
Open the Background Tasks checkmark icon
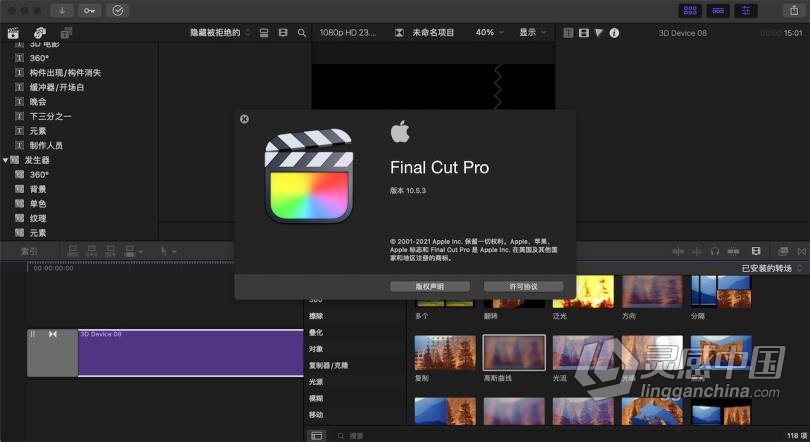pos(118,10)
